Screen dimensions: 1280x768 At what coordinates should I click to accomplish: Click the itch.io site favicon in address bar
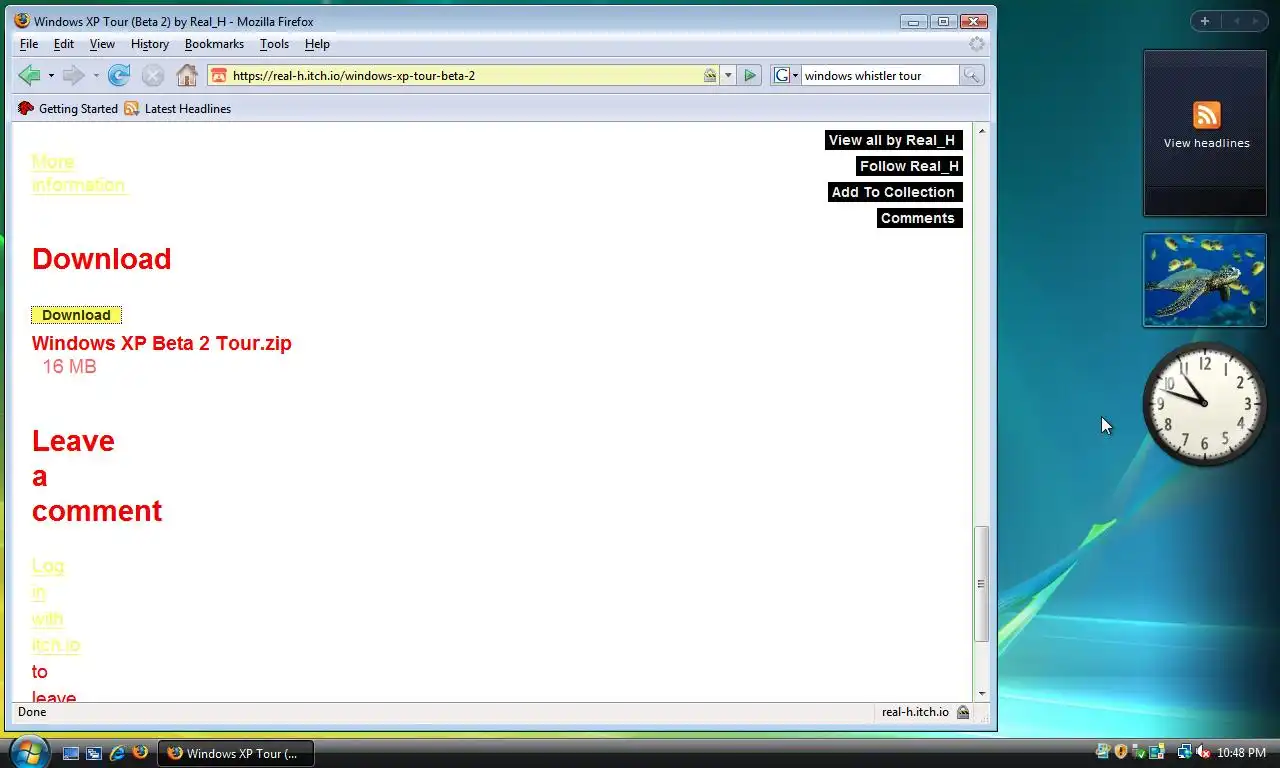[x=219, y=75]
